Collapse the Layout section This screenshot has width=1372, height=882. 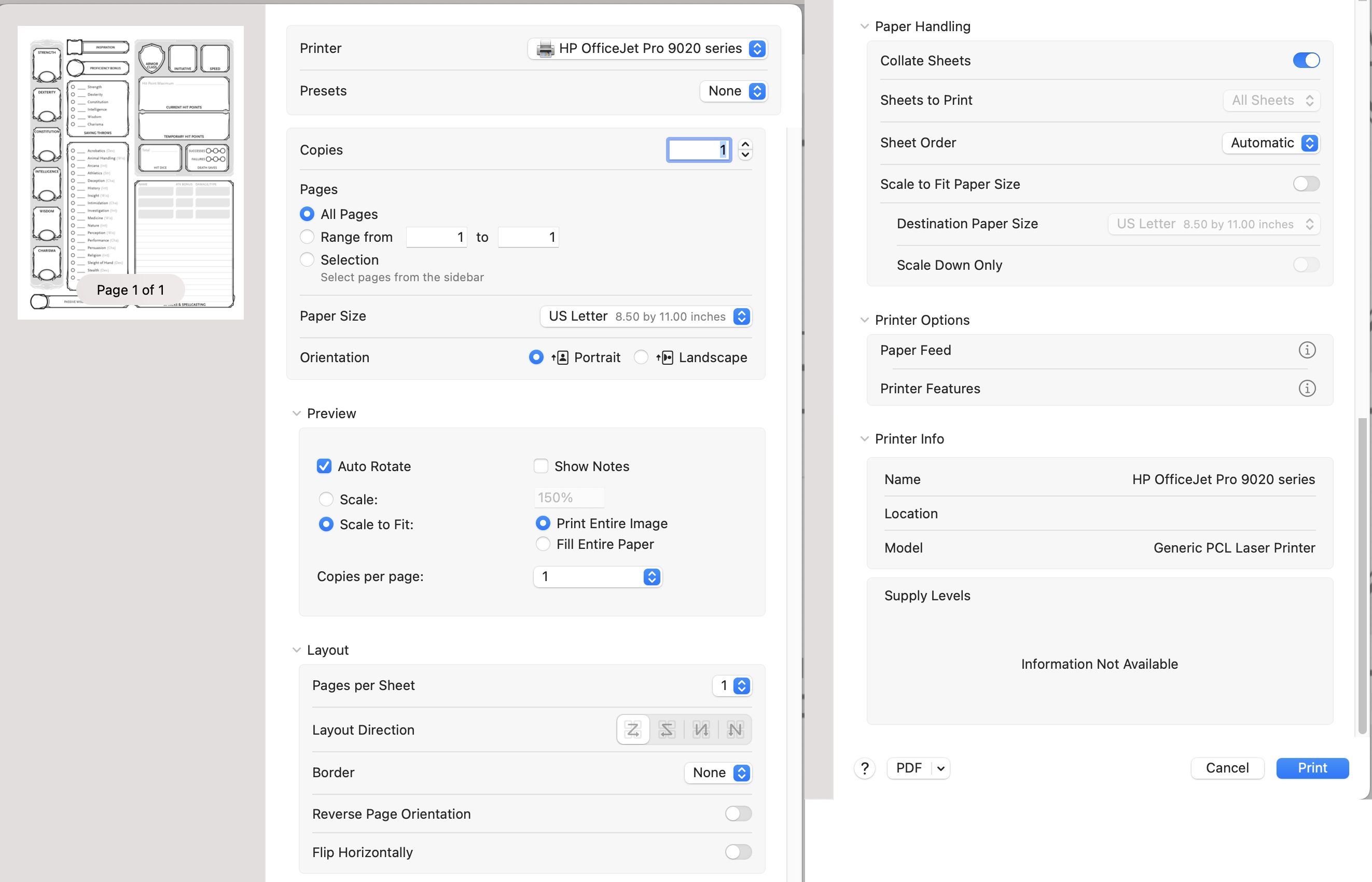click(x=297, y=650)
